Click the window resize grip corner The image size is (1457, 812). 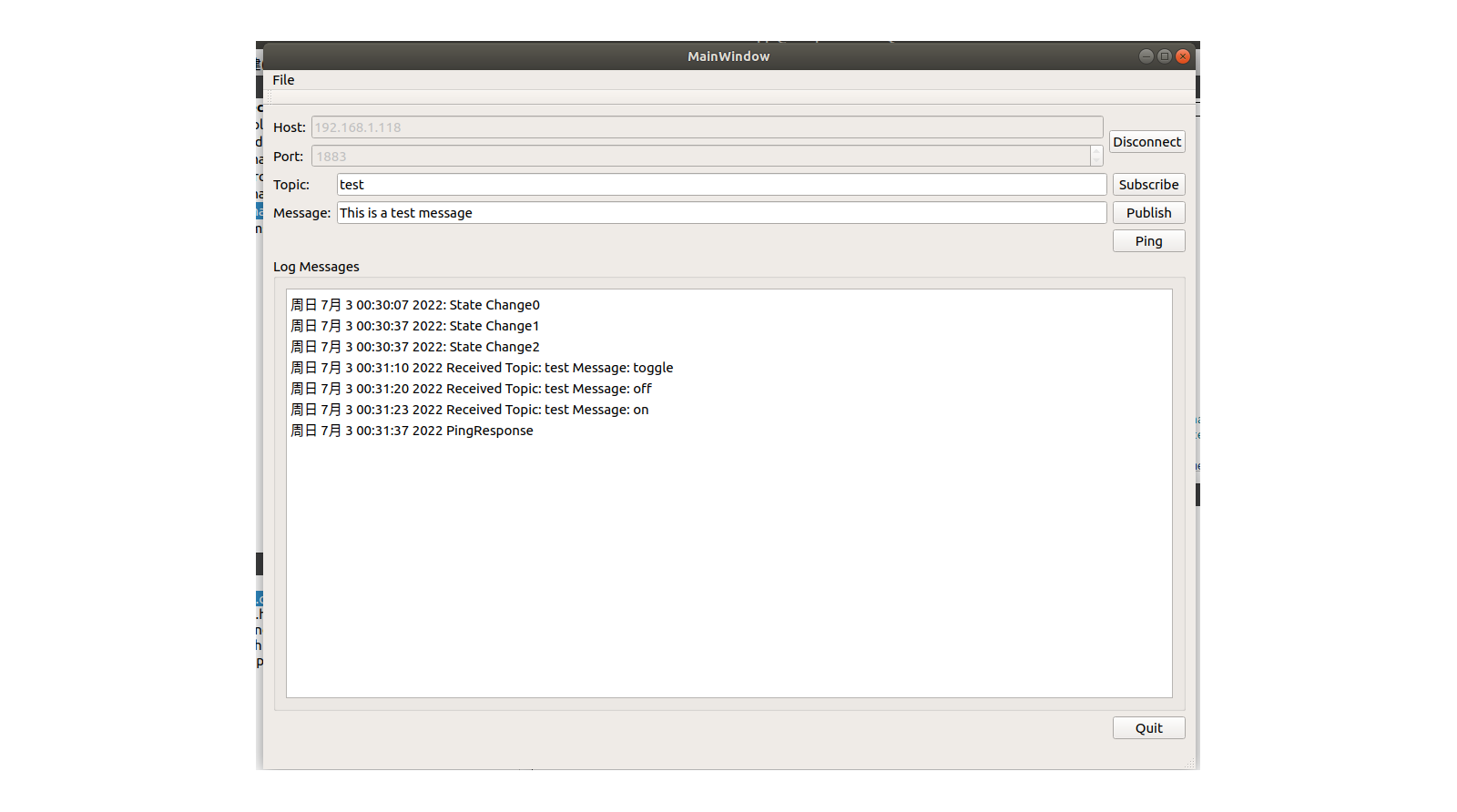click(x=1190, y=764)
